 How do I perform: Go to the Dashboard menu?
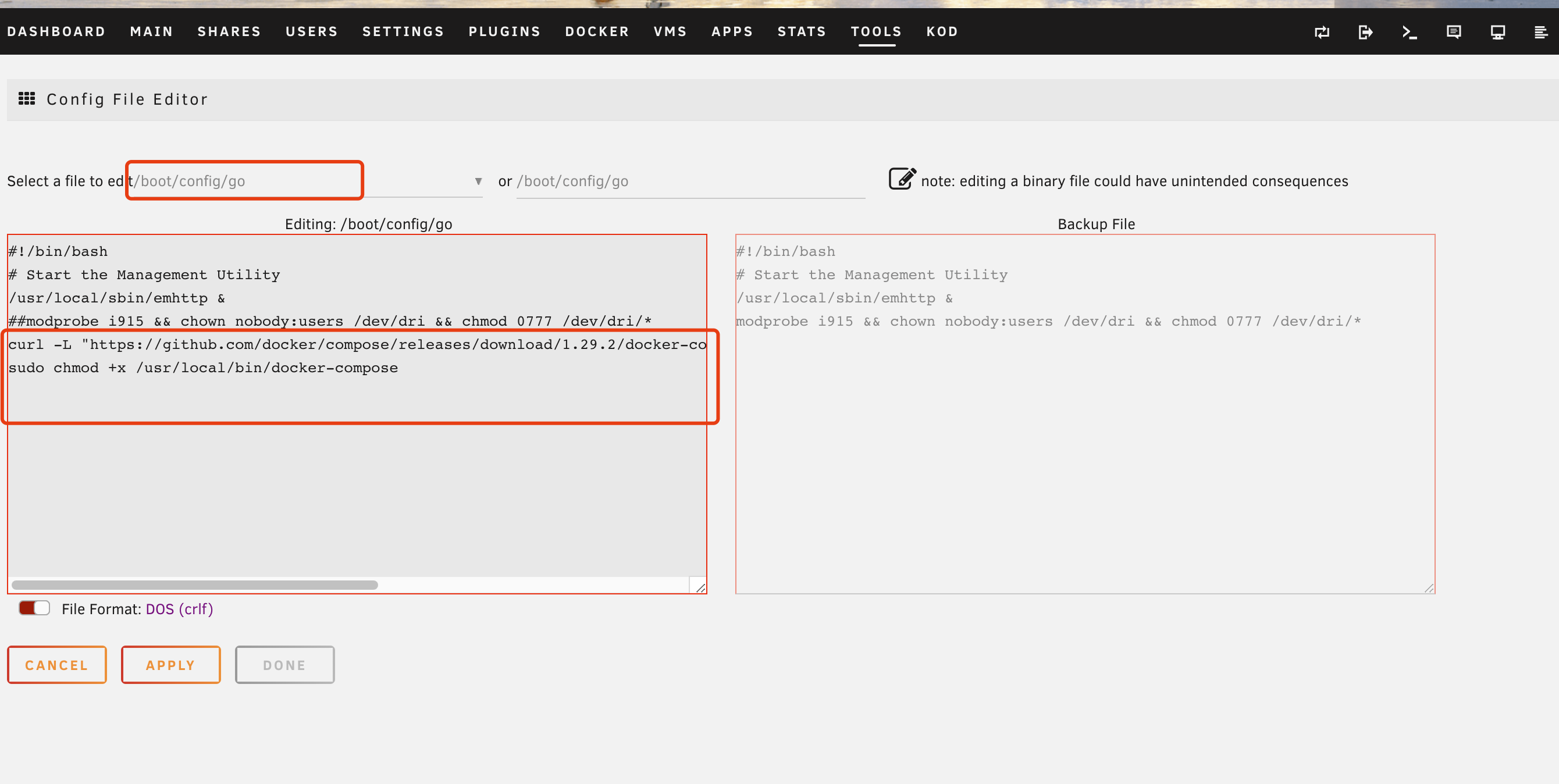[x=56, y=31]
